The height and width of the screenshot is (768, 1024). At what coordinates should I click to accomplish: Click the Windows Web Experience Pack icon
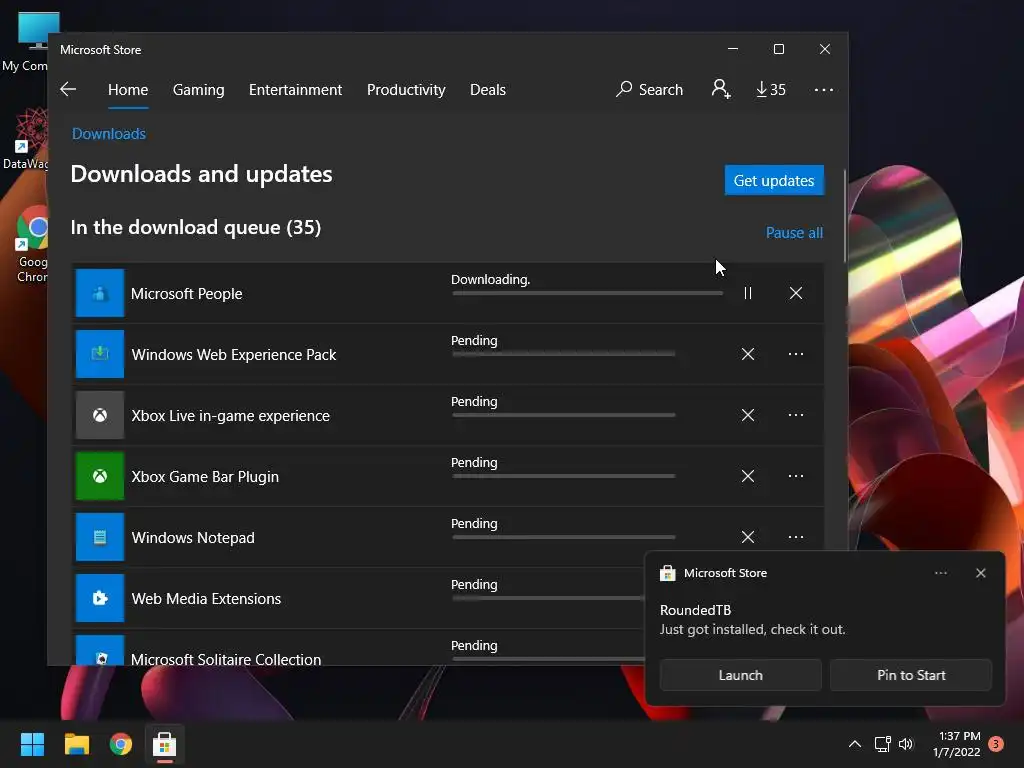(x=100, y=354)
